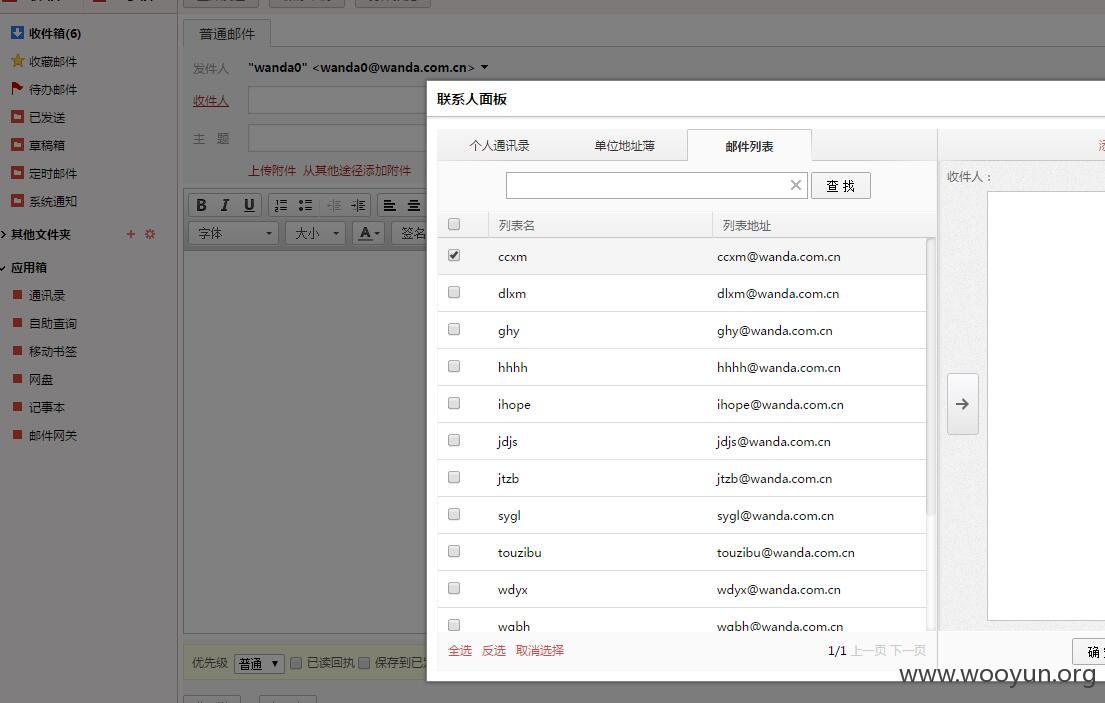Select 普通邮件 tab
1105x703 pixels.
tap(227, 34)
